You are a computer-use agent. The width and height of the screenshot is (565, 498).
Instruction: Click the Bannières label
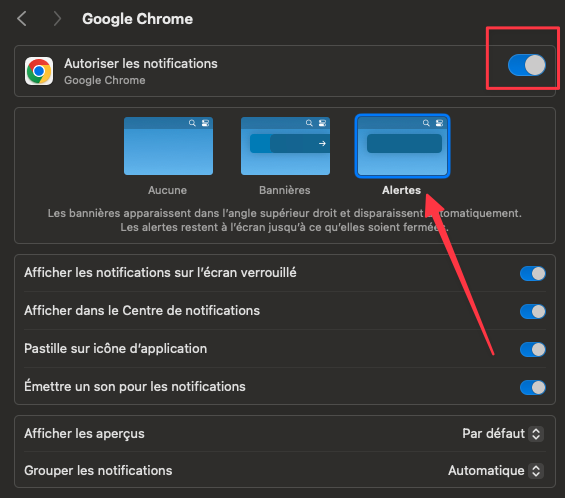[x=285, y=190]
